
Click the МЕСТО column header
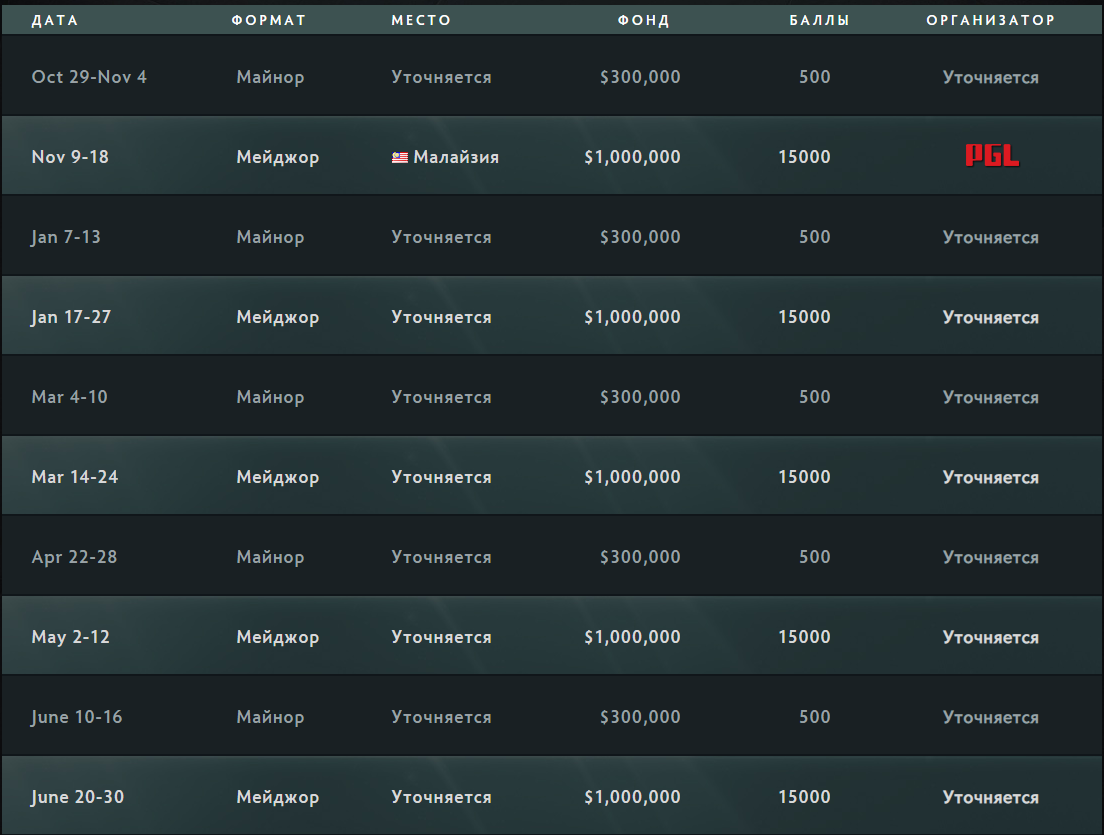tap(421, 20)
